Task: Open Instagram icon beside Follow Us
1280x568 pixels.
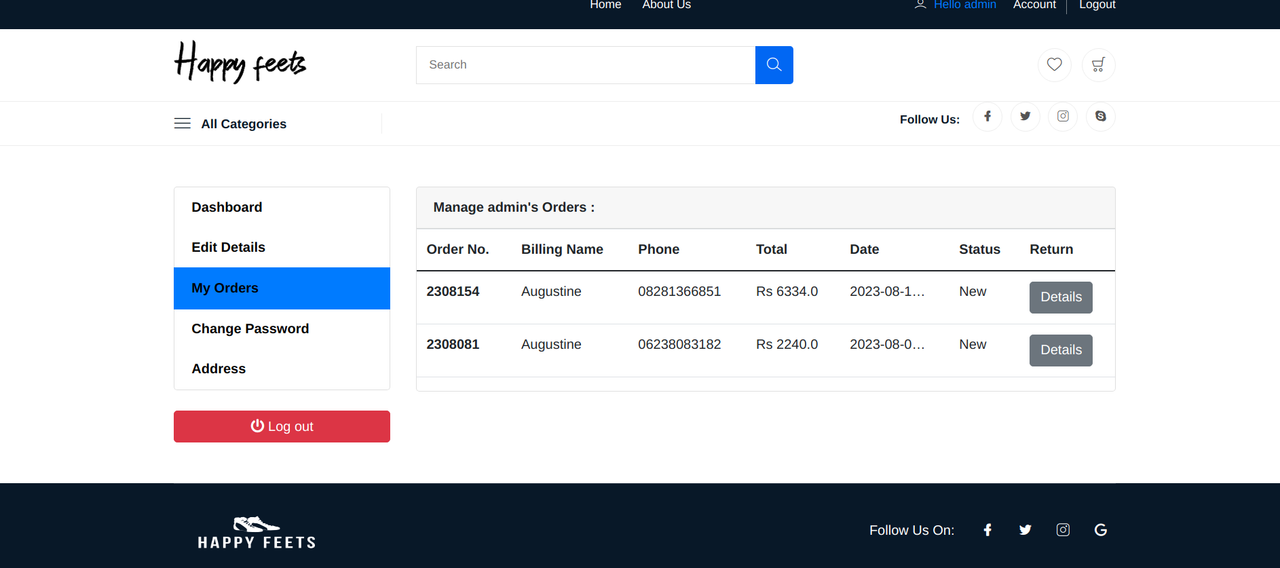Action: [x=1063, y=117]
